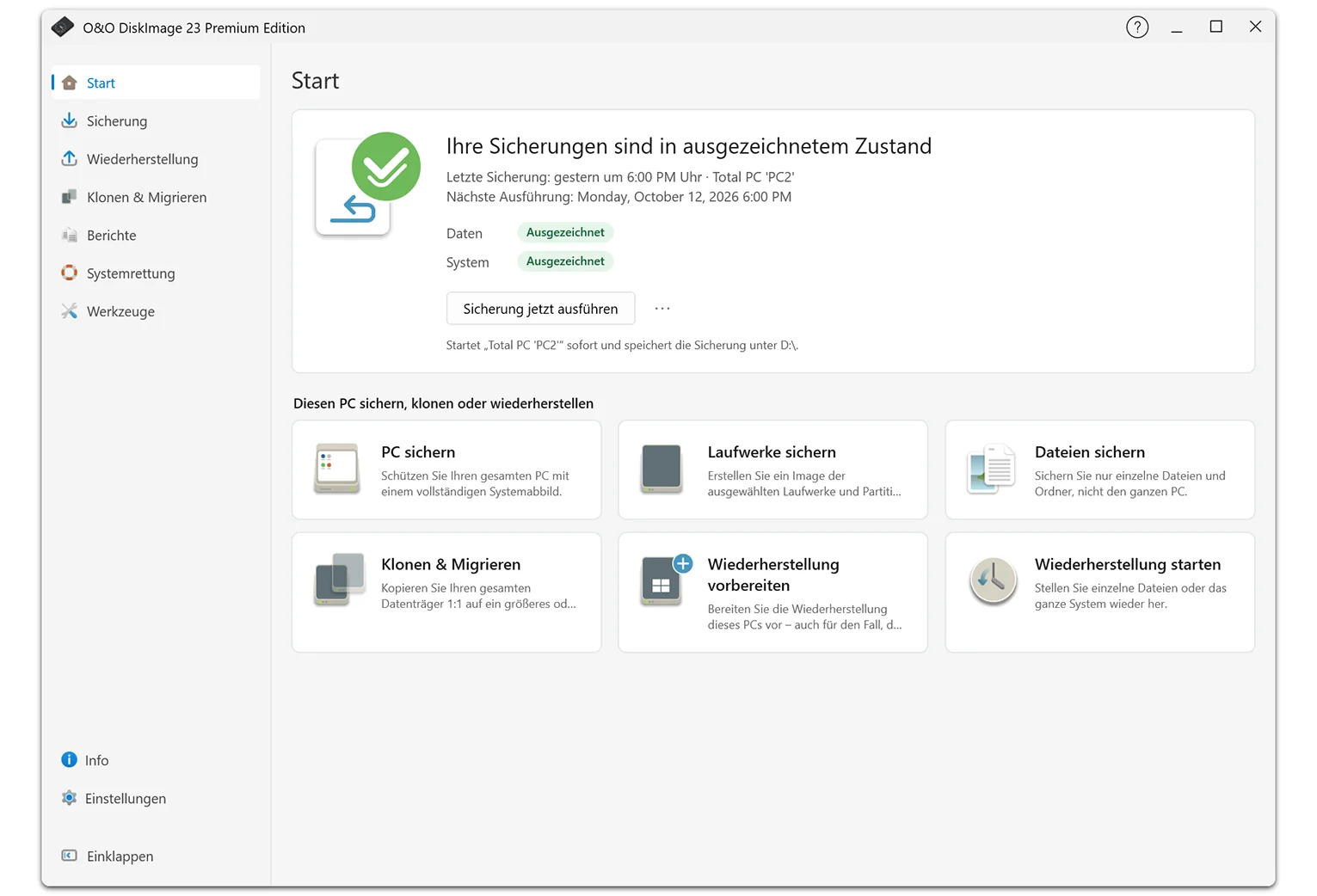The width and height of the screenshot is (1317, 896).
Task: Click the Sicherung download arrow icon
Action: tap(70, 120)
